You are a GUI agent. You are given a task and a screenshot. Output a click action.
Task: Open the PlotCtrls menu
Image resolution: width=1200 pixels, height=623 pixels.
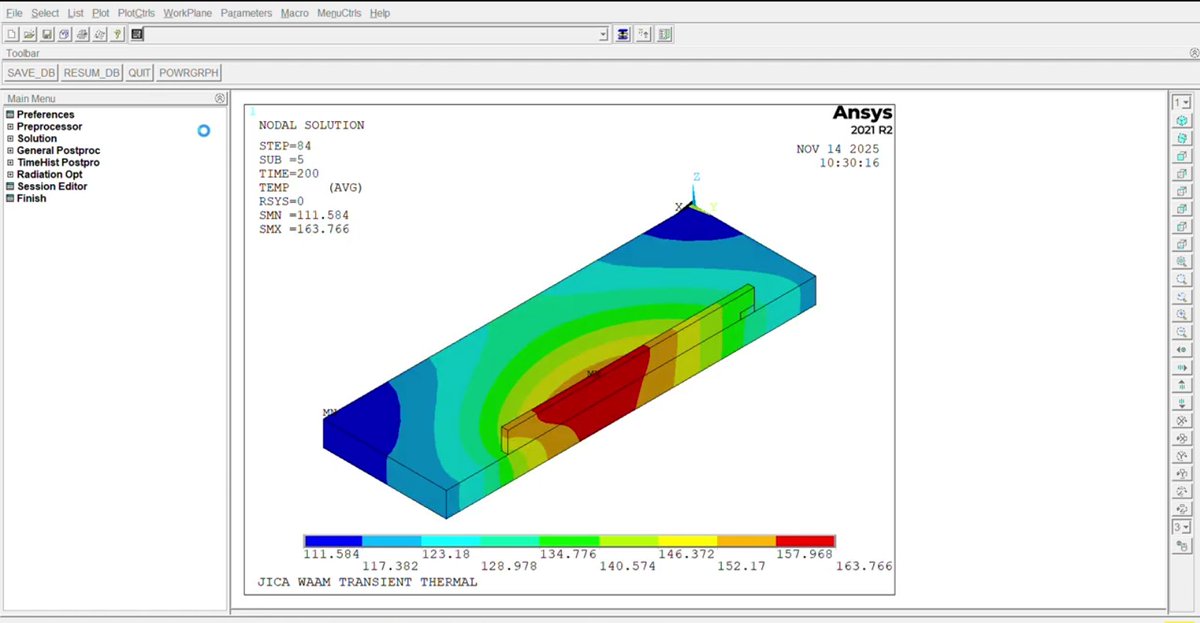(x=137, y=13)
